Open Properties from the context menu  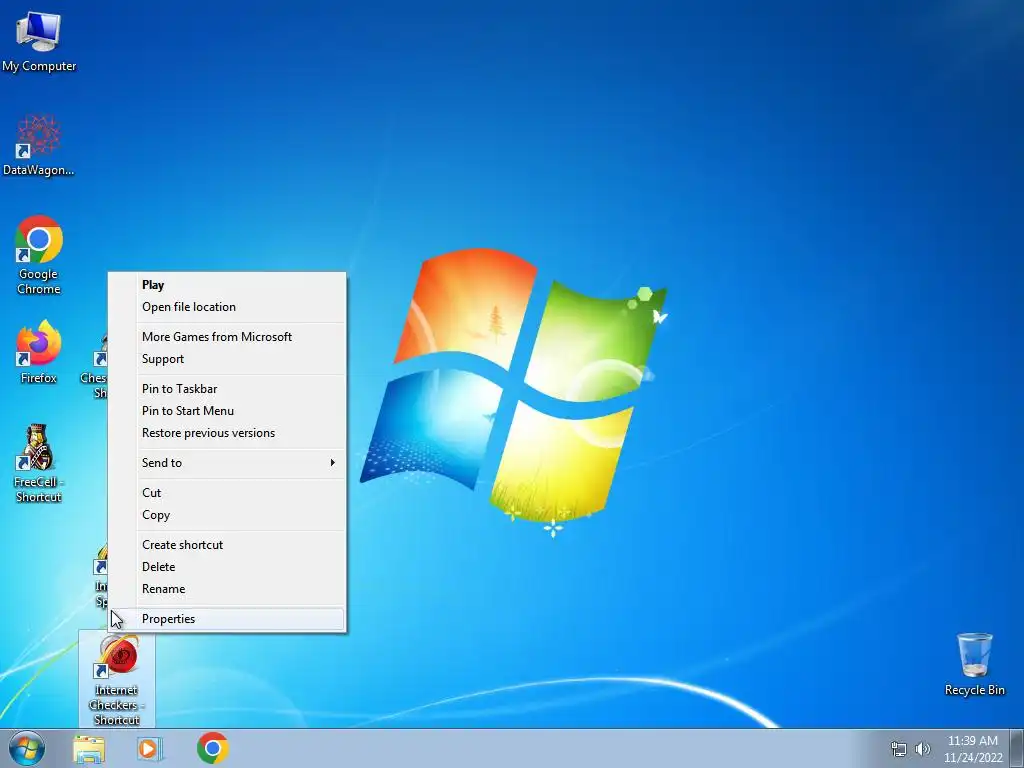click(227, 619)
